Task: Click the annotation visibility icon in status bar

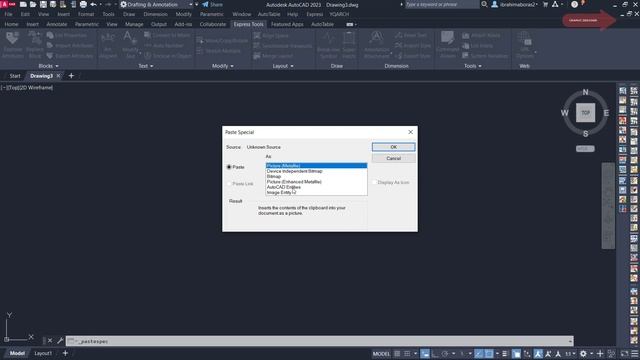Action: (538, 353)
